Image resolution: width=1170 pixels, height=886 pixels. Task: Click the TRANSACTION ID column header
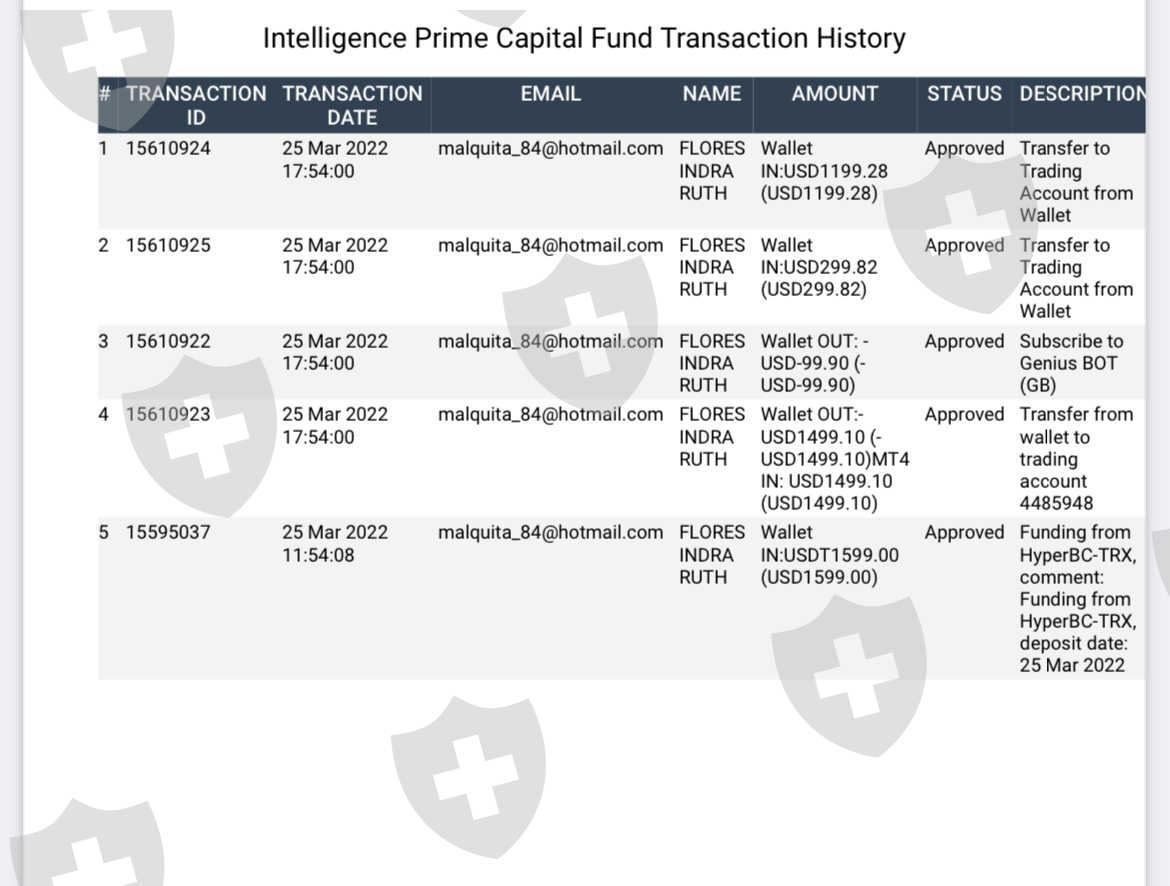[x=196, y=105]
